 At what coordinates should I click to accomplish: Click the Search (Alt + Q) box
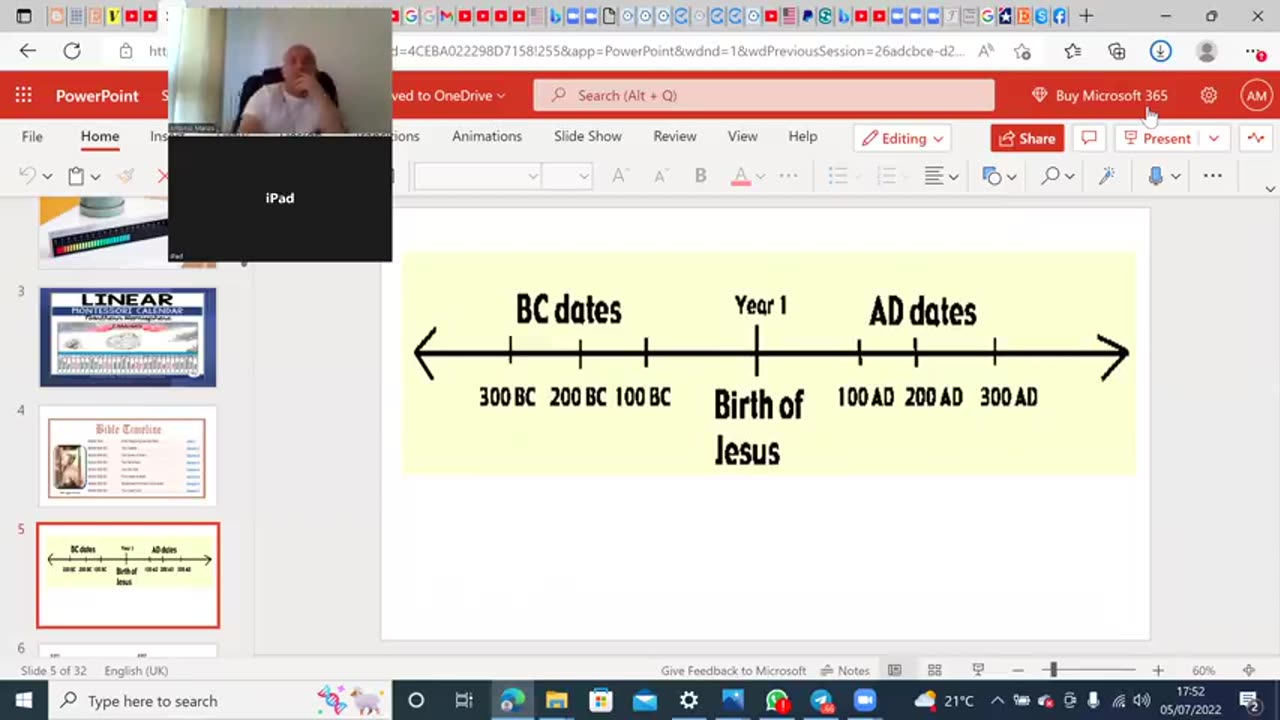[x=764, y=95]
